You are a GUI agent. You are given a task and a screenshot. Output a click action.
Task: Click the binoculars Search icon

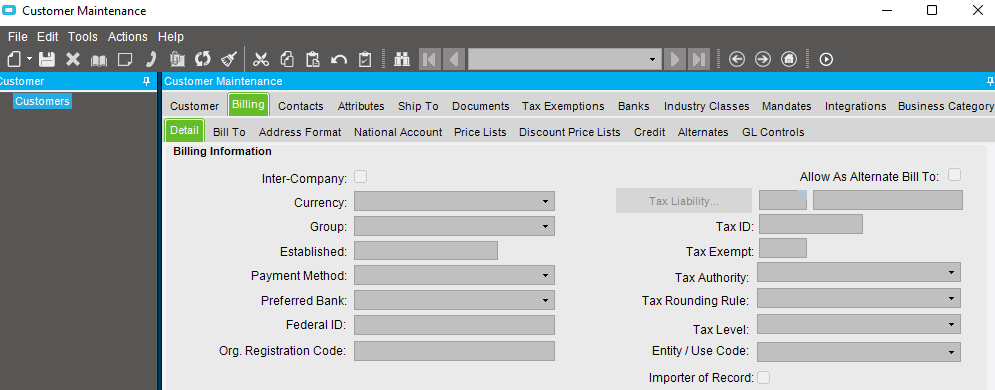(x=402, y=59)
